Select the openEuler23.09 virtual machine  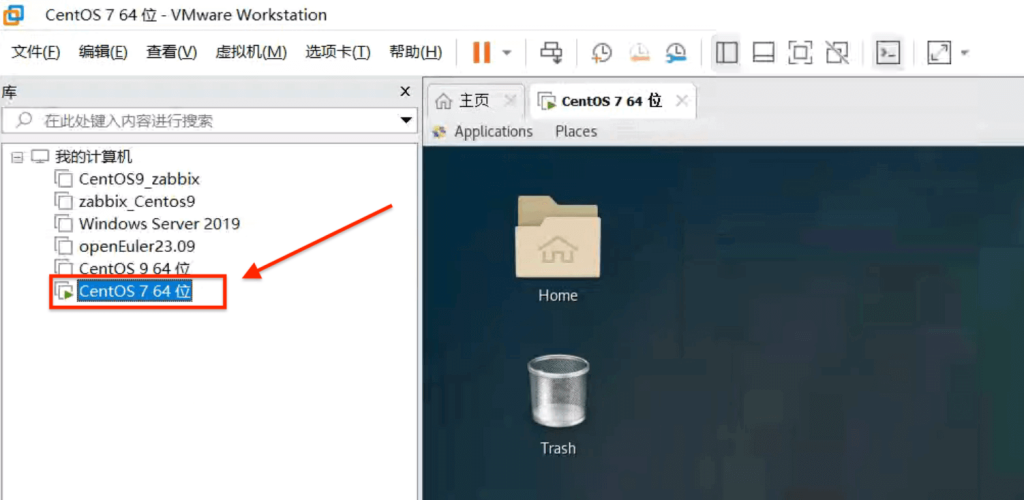[136, 247]
